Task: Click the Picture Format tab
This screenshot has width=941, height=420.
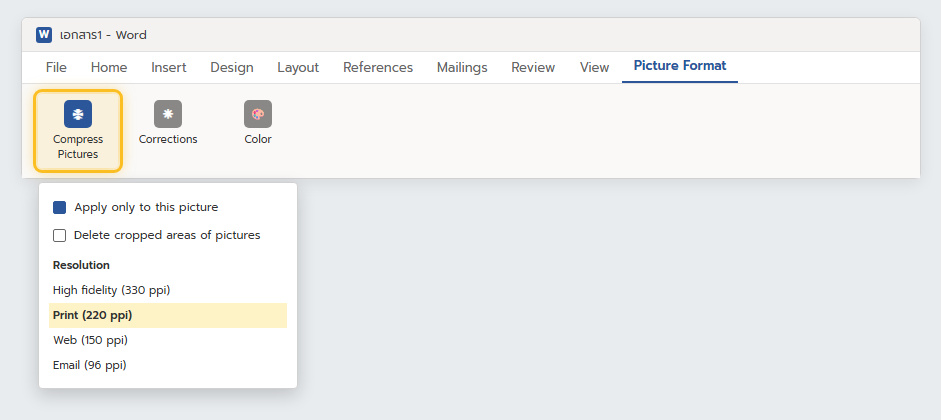Action: 680,67
